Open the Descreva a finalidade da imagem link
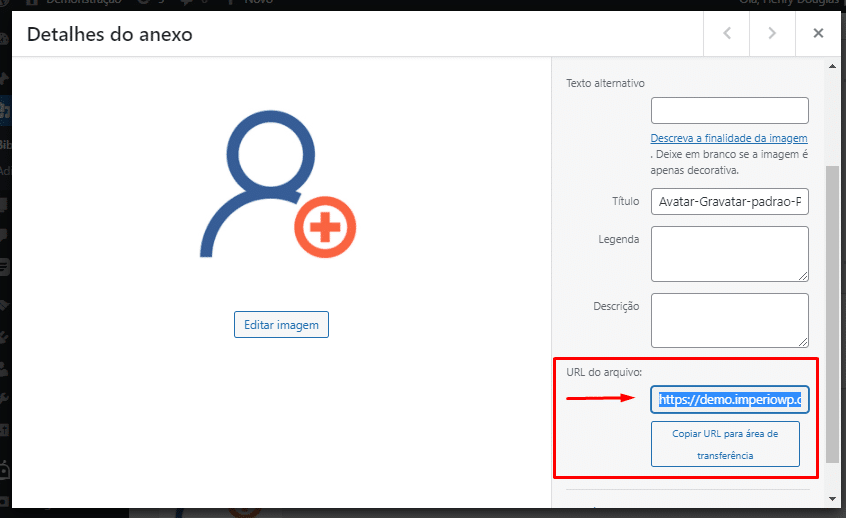The width and height of the screenshot is (846, 518). click(x=728, y=138)
